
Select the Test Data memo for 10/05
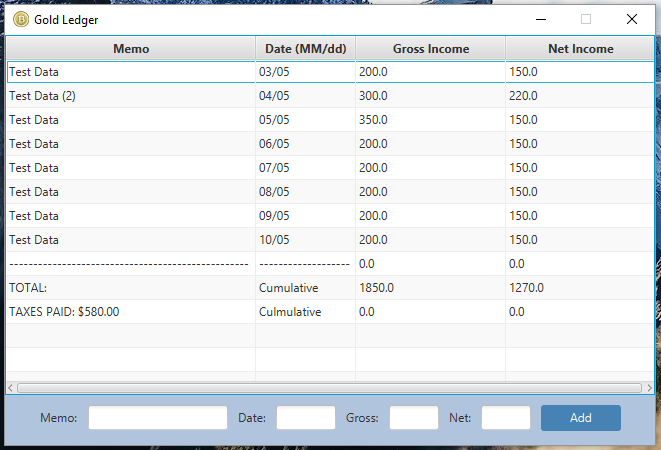[131, 240]
